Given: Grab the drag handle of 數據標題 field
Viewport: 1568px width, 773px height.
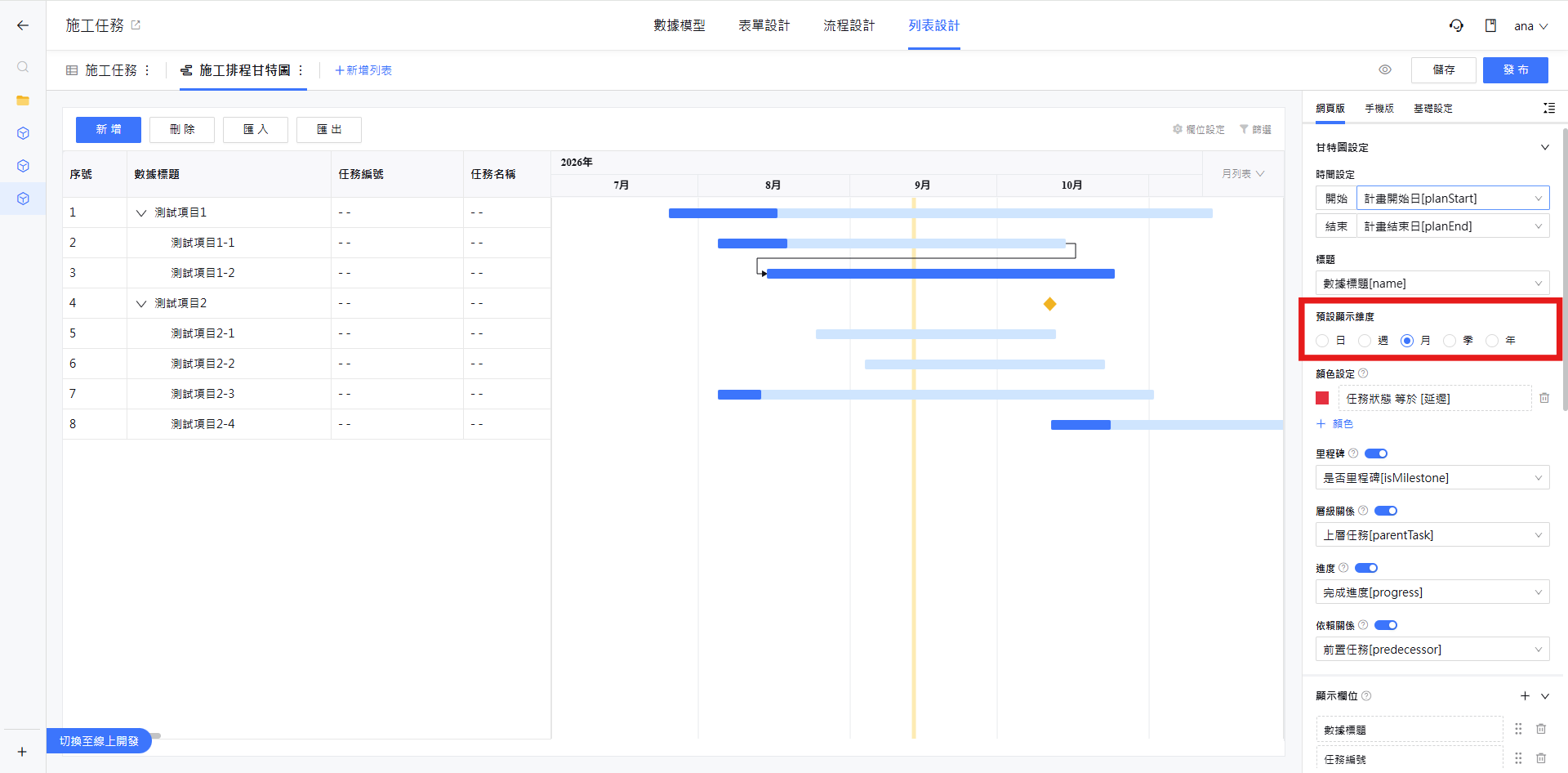Looking at the screenshot, I should (1518, 729).
